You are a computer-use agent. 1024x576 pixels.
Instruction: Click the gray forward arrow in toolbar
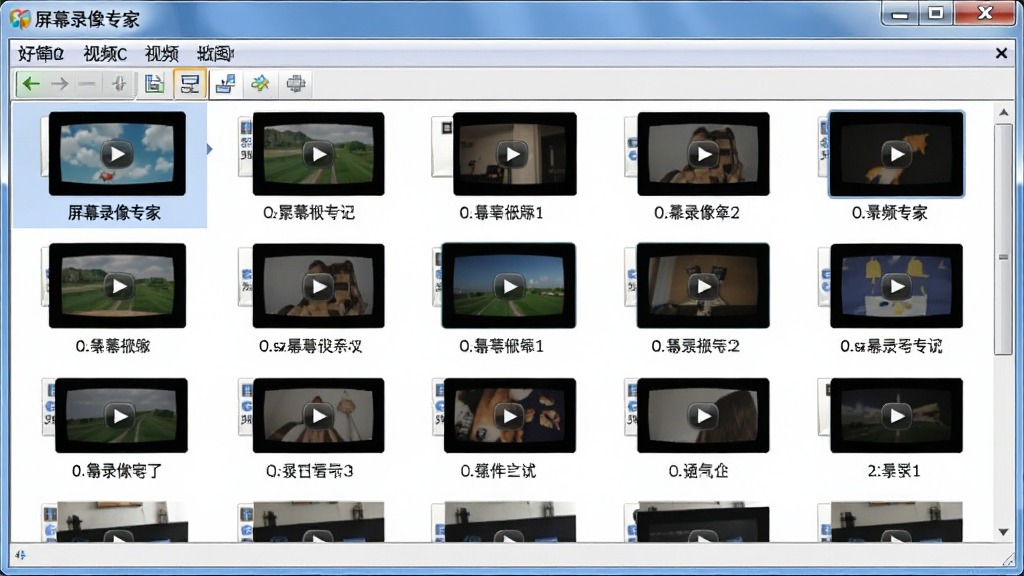59,84
